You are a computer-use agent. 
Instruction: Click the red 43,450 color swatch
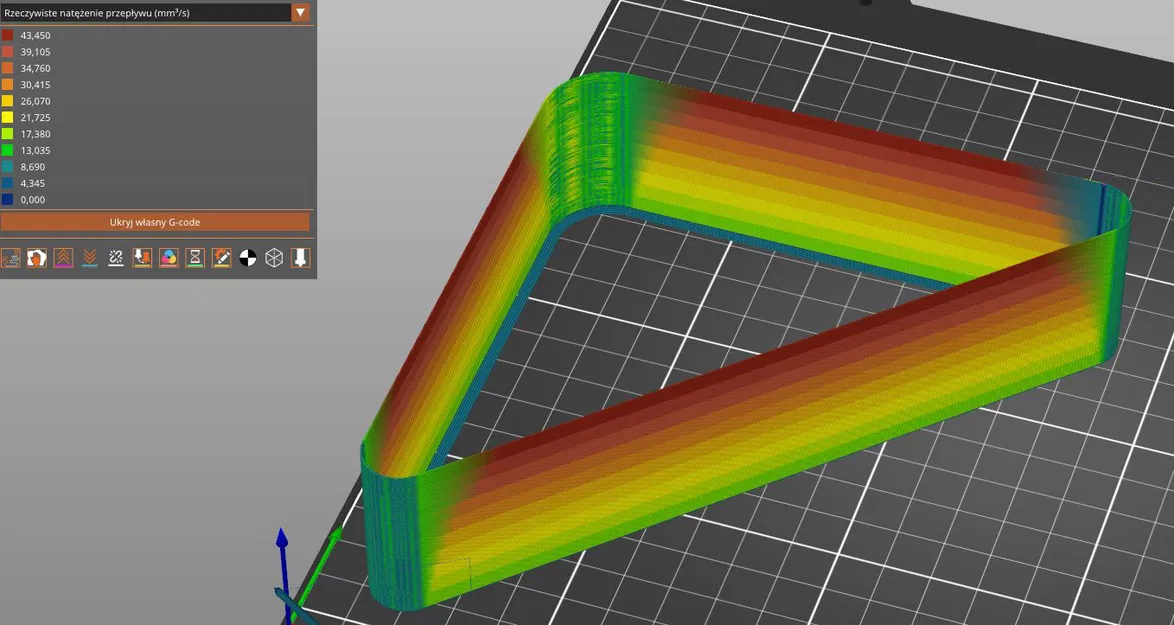9,34
